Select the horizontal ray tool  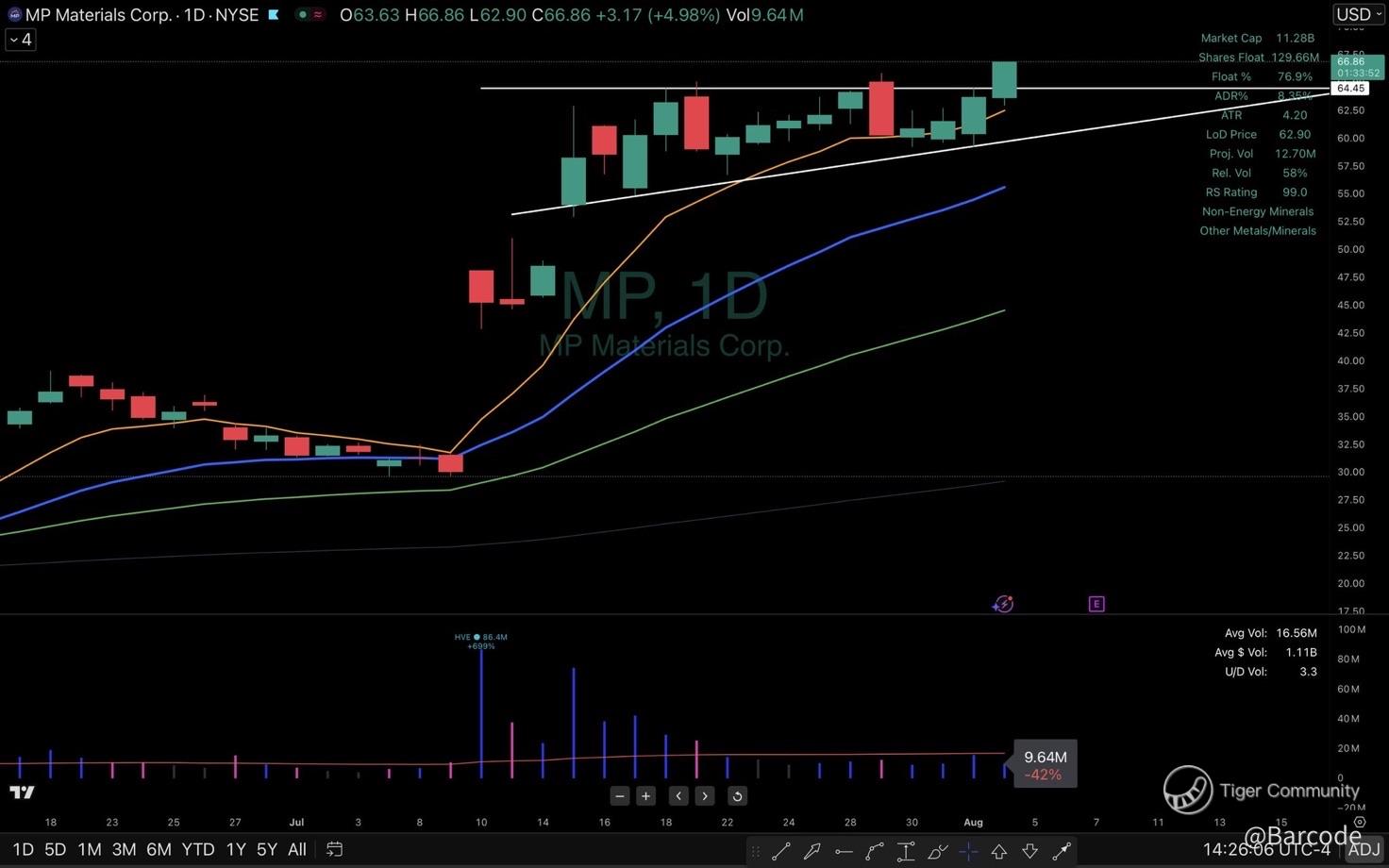(x=843, y=850)
